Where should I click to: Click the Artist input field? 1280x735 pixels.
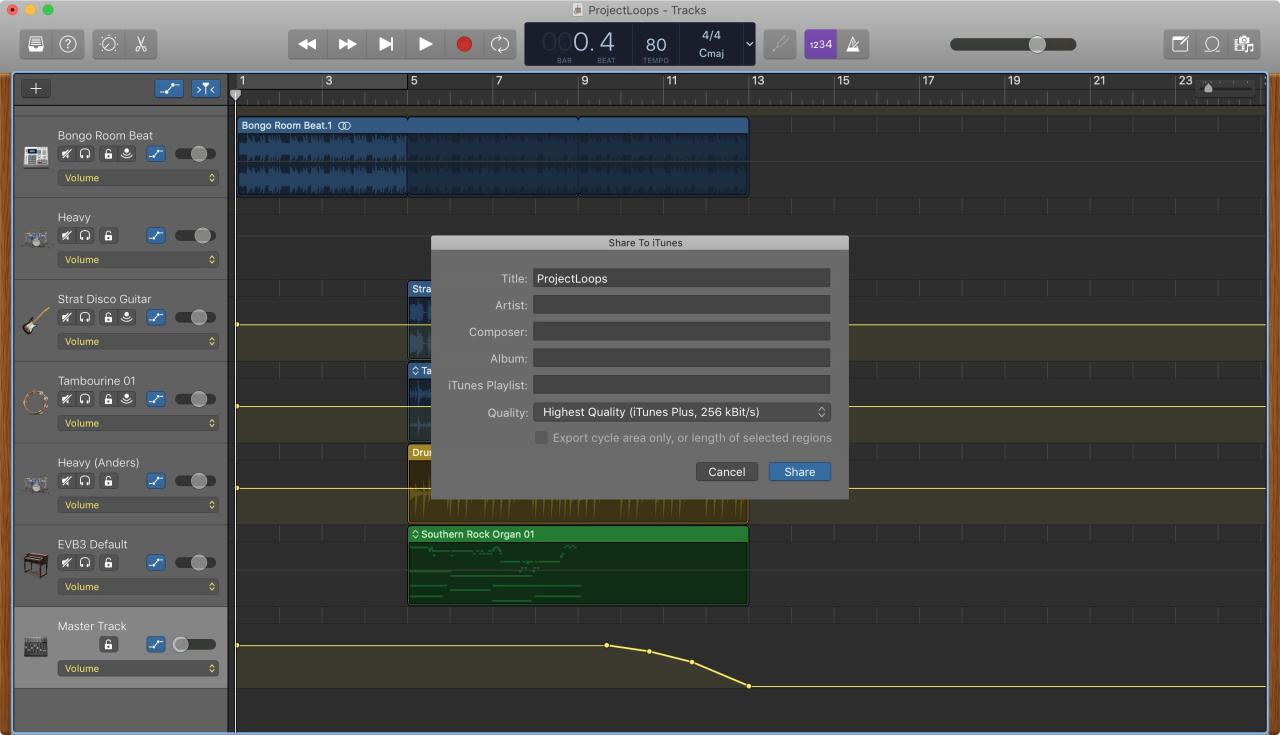click(x=682, y=305)
